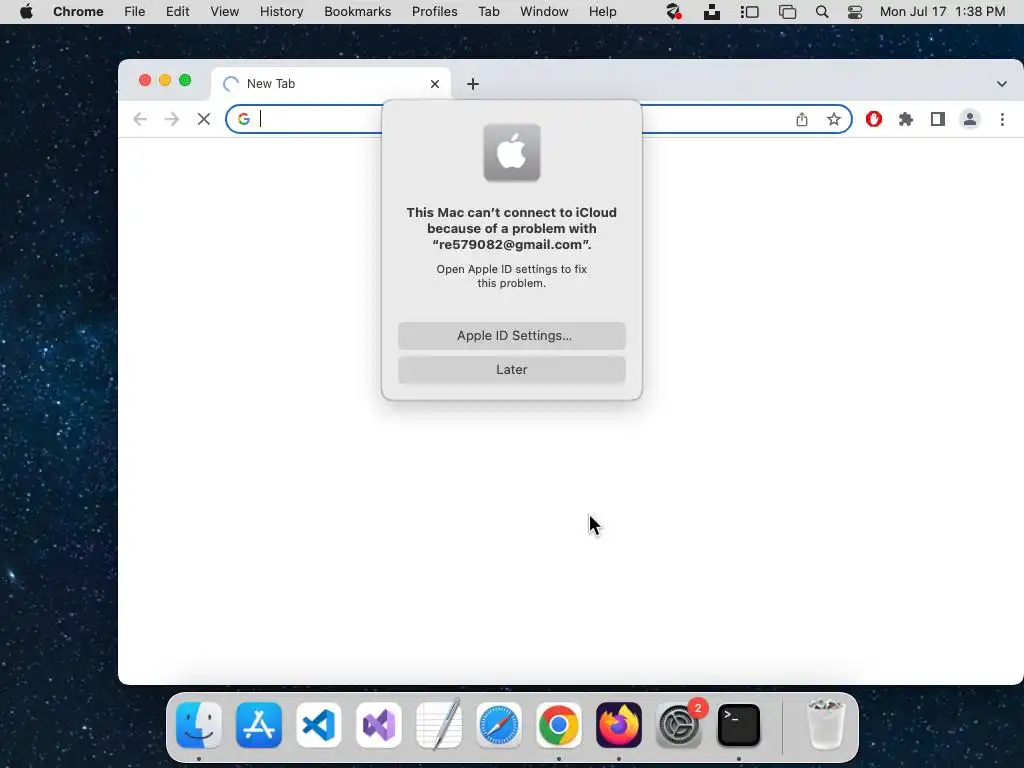The width and height of the screenshot is (1024, 768).
Task: Open the Extensions puzzle menu
Action: click(x=906, y=119)
